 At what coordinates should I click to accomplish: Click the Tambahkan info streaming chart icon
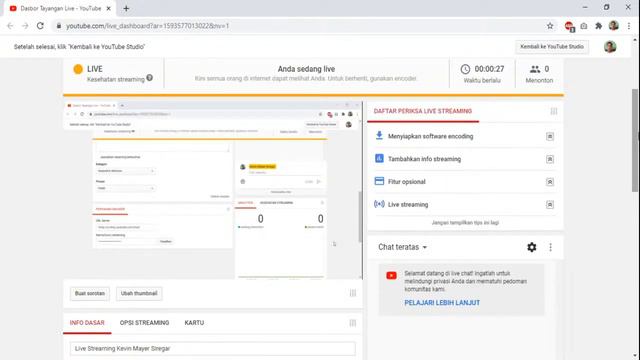379,158
